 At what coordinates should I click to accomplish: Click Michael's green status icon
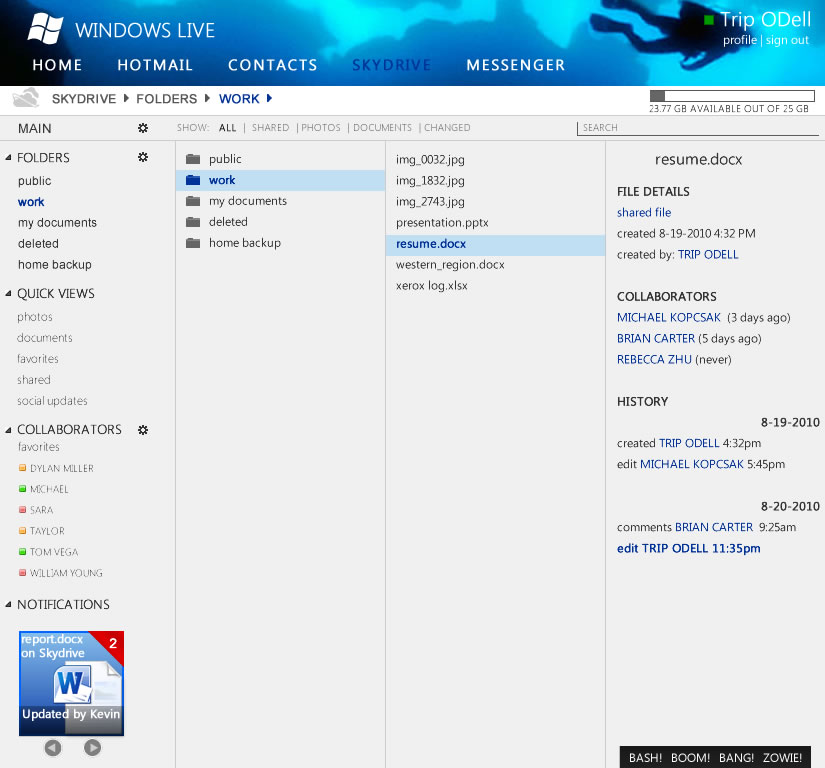point(22,489)
